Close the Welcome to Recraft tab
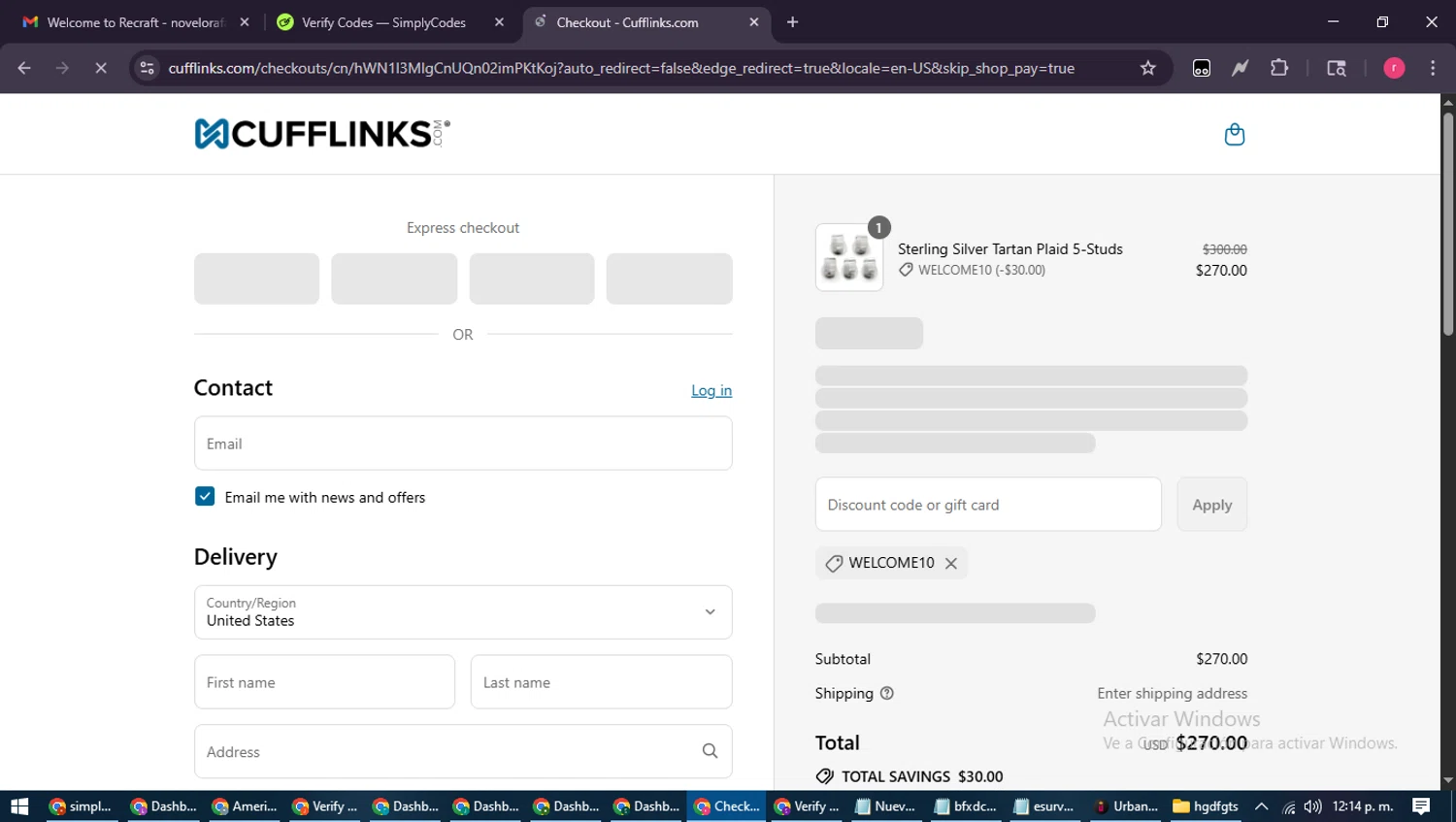This screenshot has height=822, width=1456. point(244,21)
